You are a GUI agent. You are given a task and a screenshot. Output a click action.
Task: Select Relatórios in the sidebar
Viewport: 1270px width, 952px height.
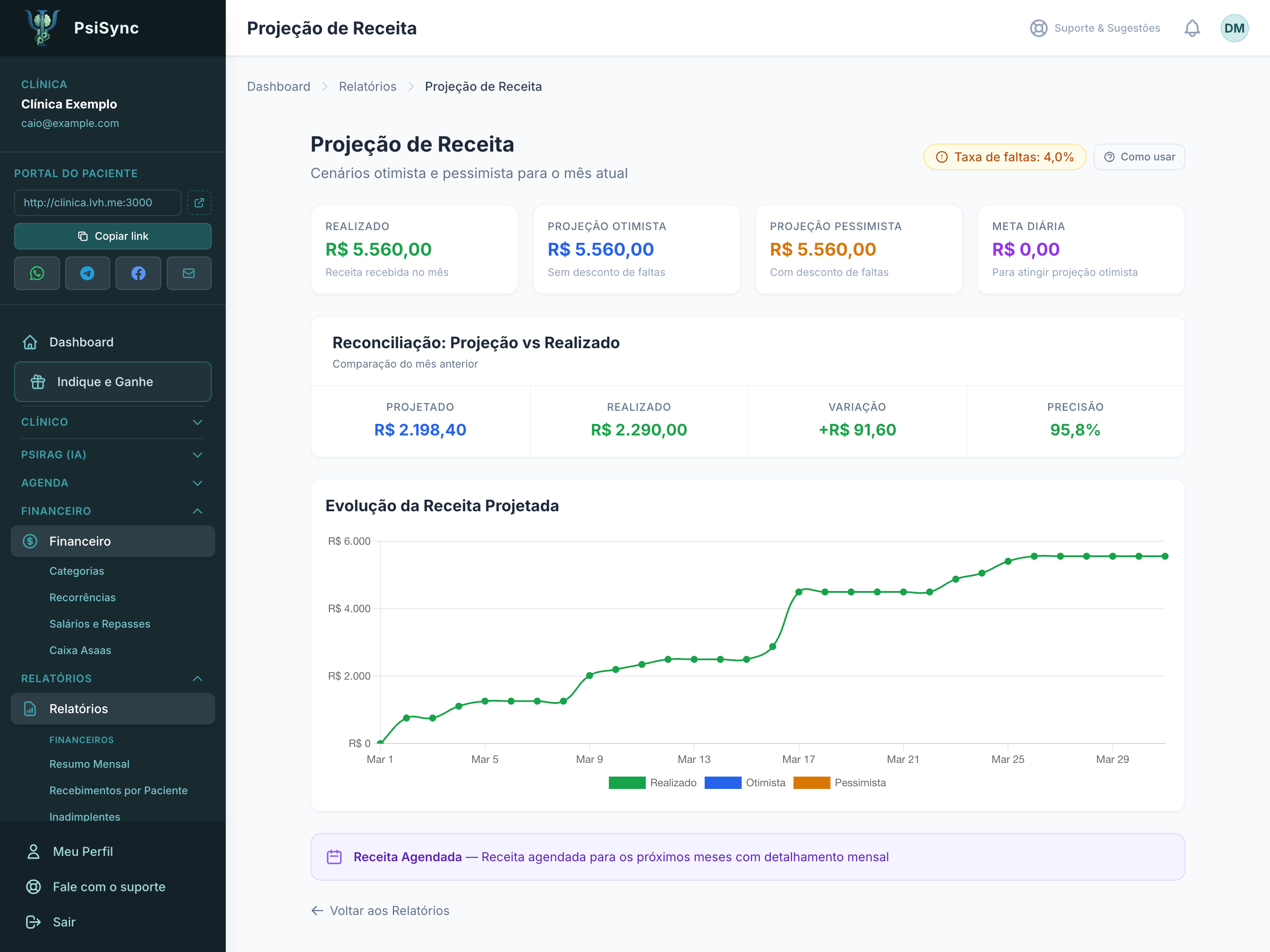tap(112, 709)
